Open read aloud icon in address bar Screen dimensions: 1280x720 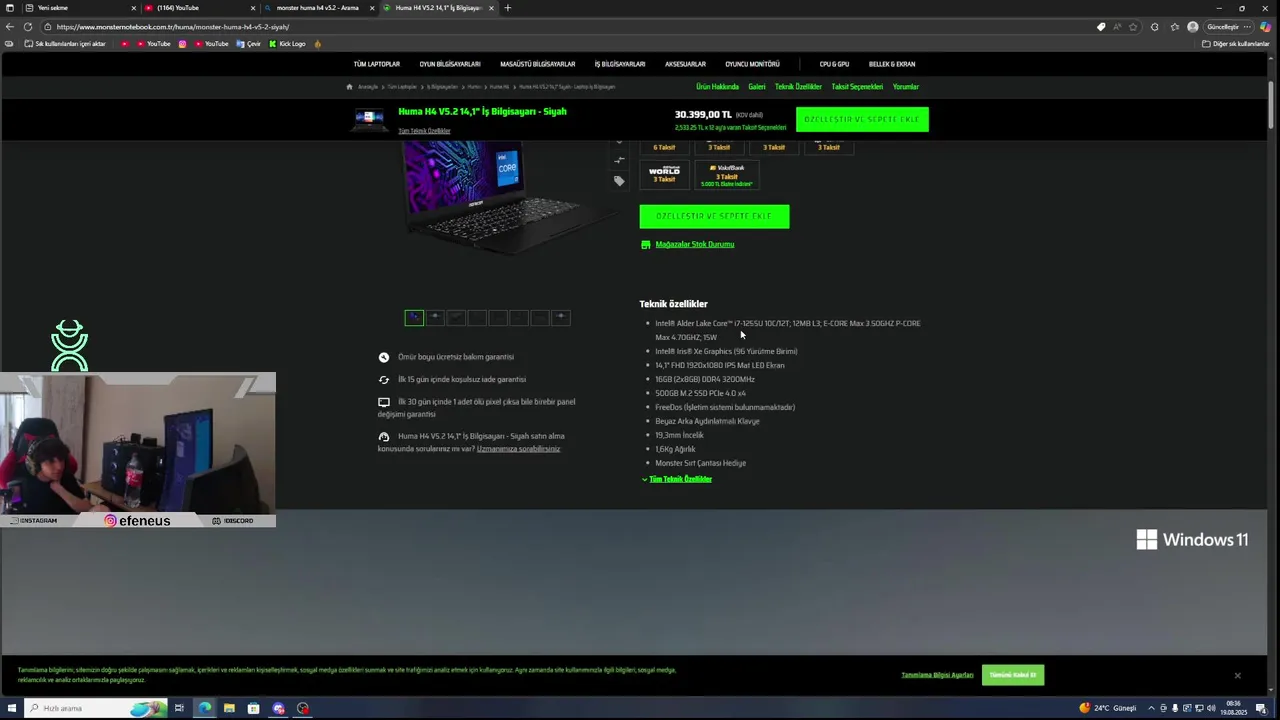[x=1117, y=27]
